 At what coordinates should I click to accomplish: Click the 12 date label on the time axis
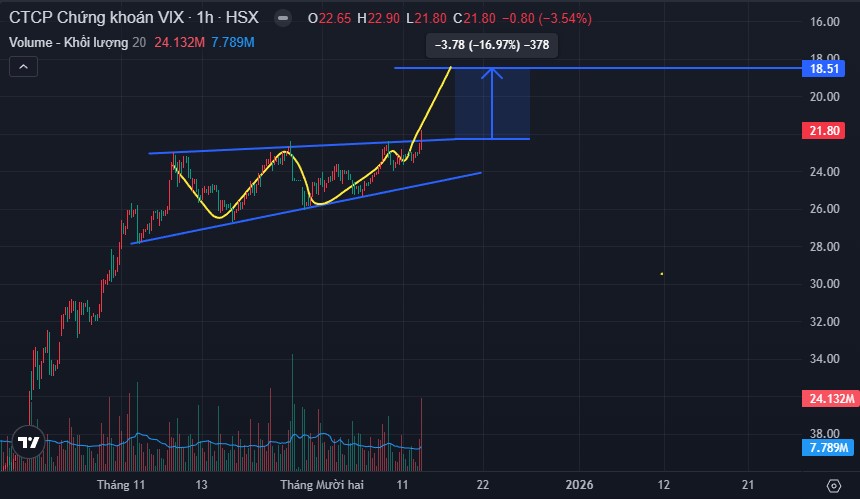(x=664, y=485)
